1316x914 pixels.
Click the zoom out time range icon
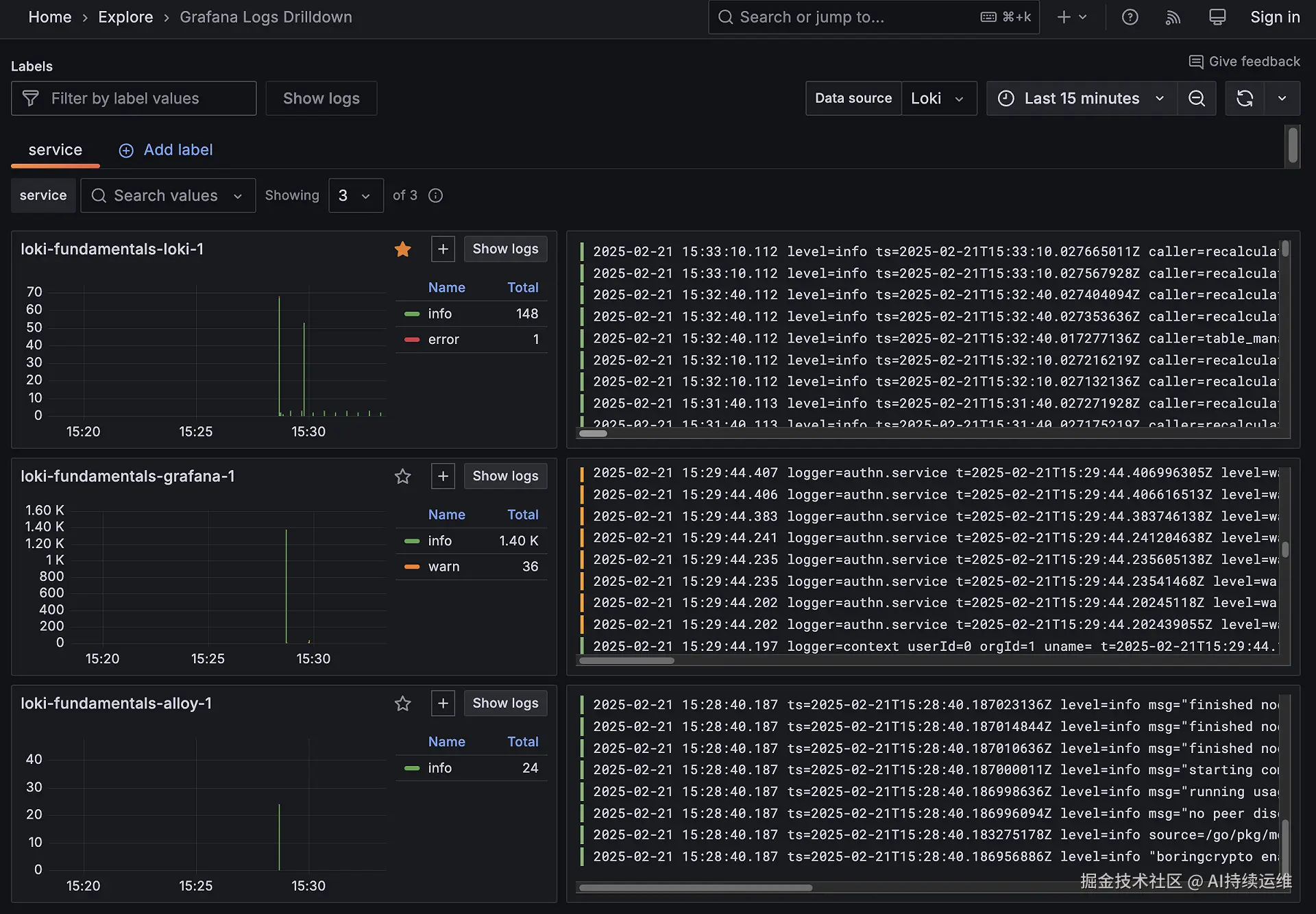point(1196,99)
